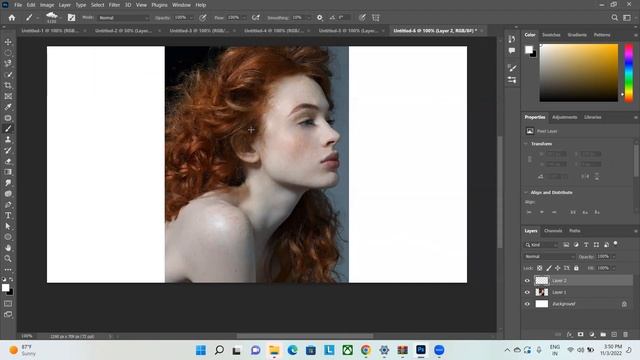The height and width of the screenshot is (360, 640).
Task: Switch to the Swatches tab
Action: (551, 35)
